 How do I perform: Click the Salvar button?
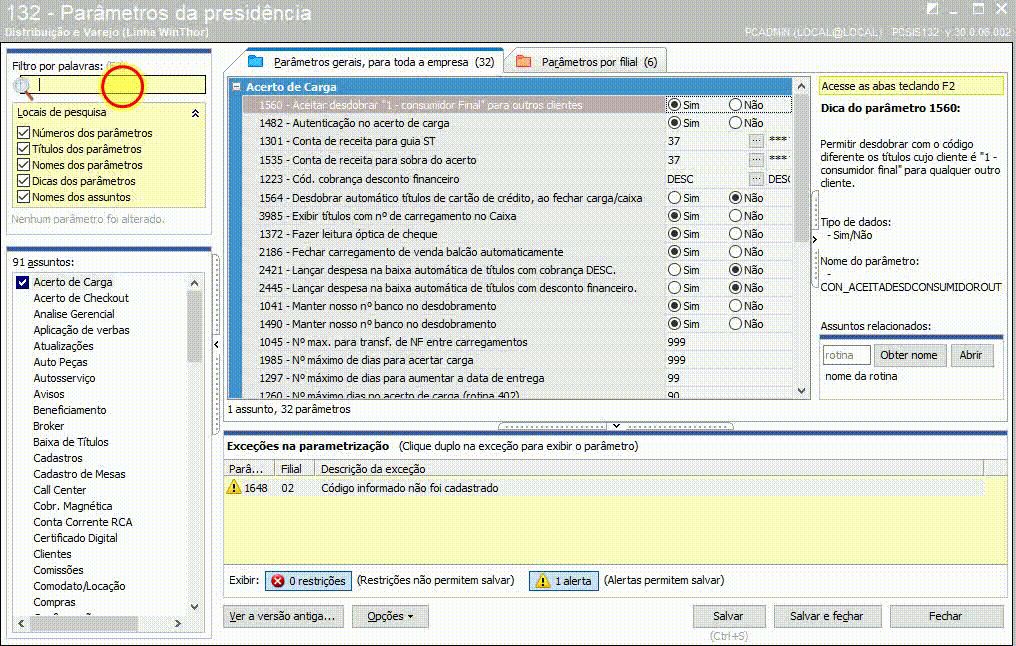[x=728, y=616]
